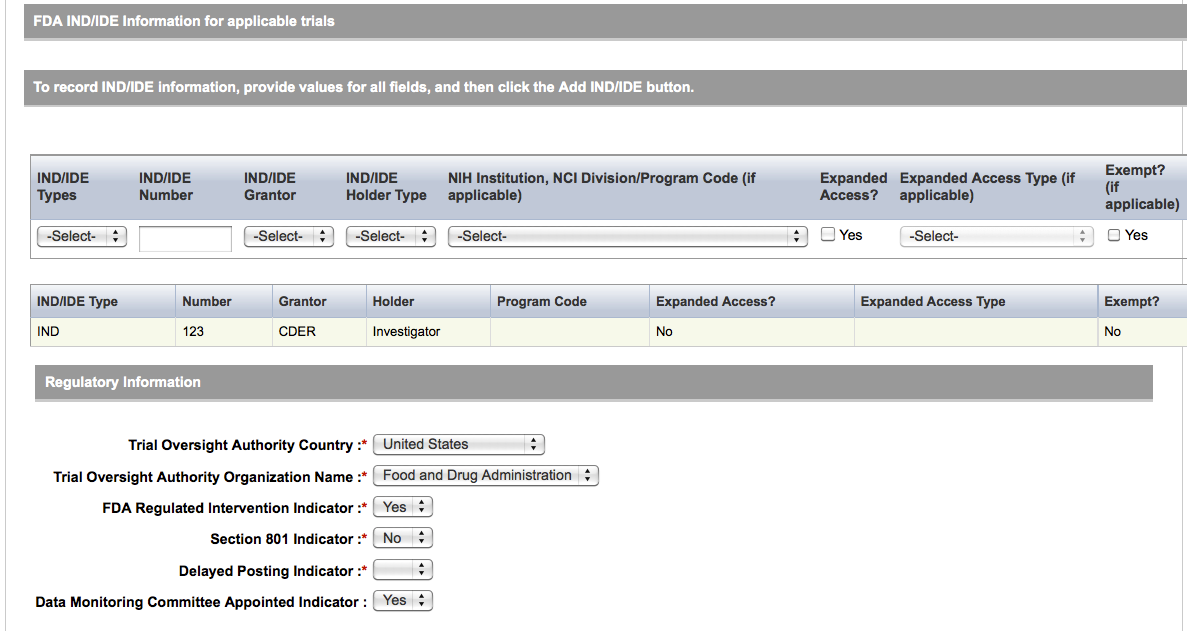Image resolution: width=1187 pixels, height=631 pixels.
Task: Focus the IND/IDE Number input field
Action: click(x=185, y=238)
